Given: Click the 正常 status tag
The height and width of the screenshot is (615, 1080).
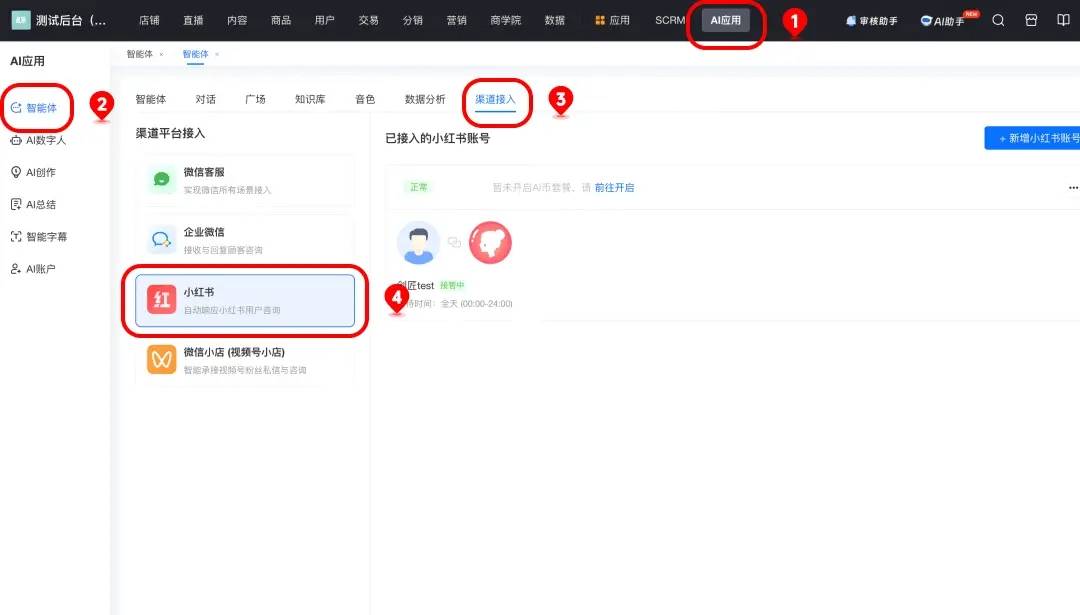Looking at the screenshot, I should (x=419, y=187).
